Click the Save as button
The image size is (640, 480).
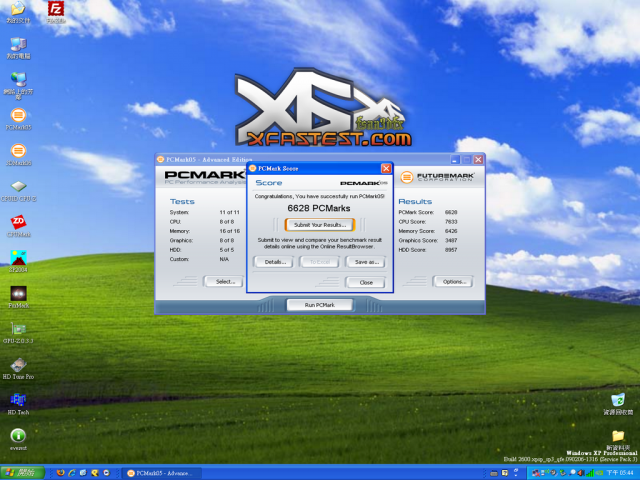tap(365, 262)
